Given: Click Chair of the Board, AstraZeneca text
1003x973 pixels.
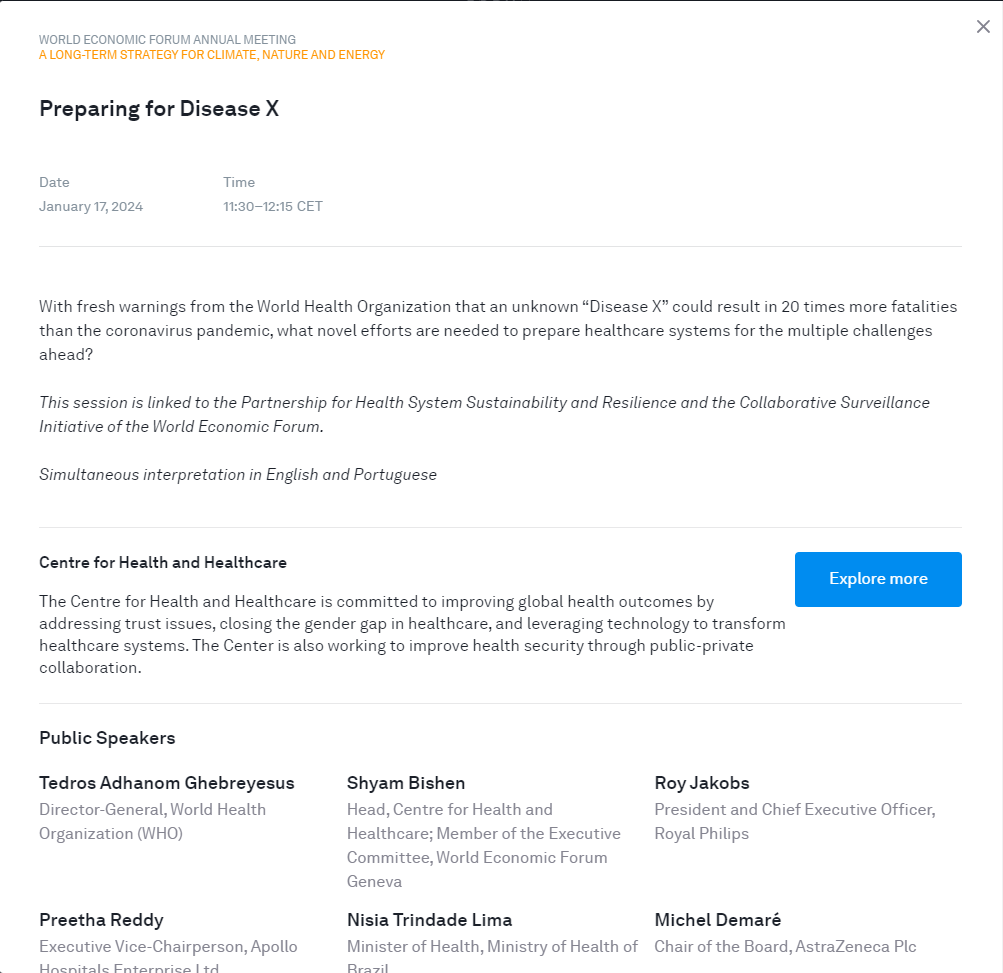Looking at the screenshot, I should [x=784, y=946].
